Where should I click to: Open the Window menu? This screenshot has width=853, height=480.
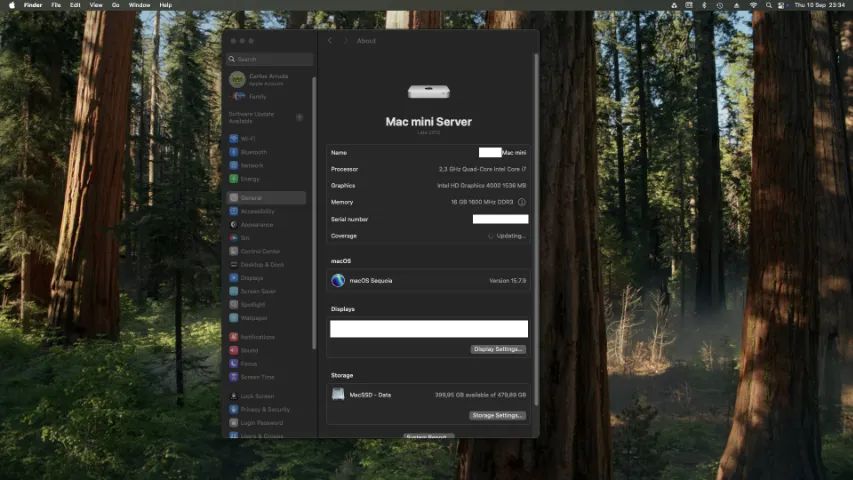[139, 5]
